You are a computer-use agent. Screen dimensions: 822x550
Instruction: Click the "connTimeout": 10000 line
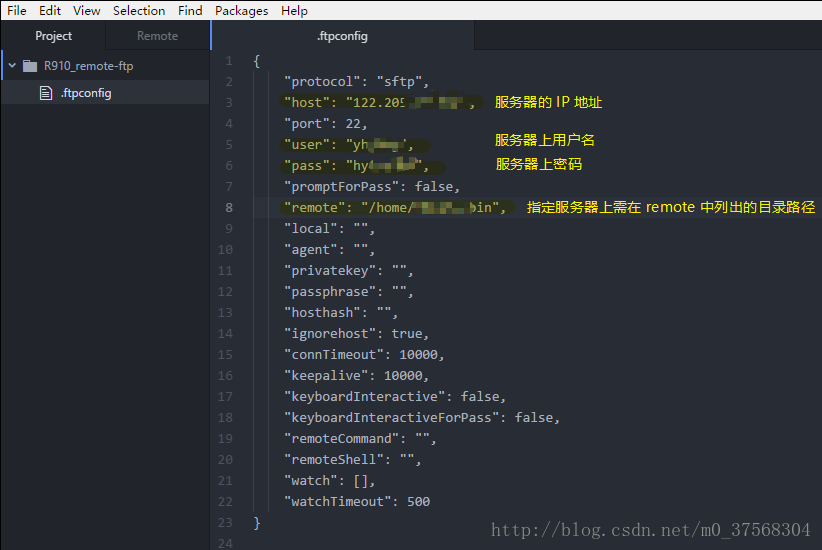(364, 354)
